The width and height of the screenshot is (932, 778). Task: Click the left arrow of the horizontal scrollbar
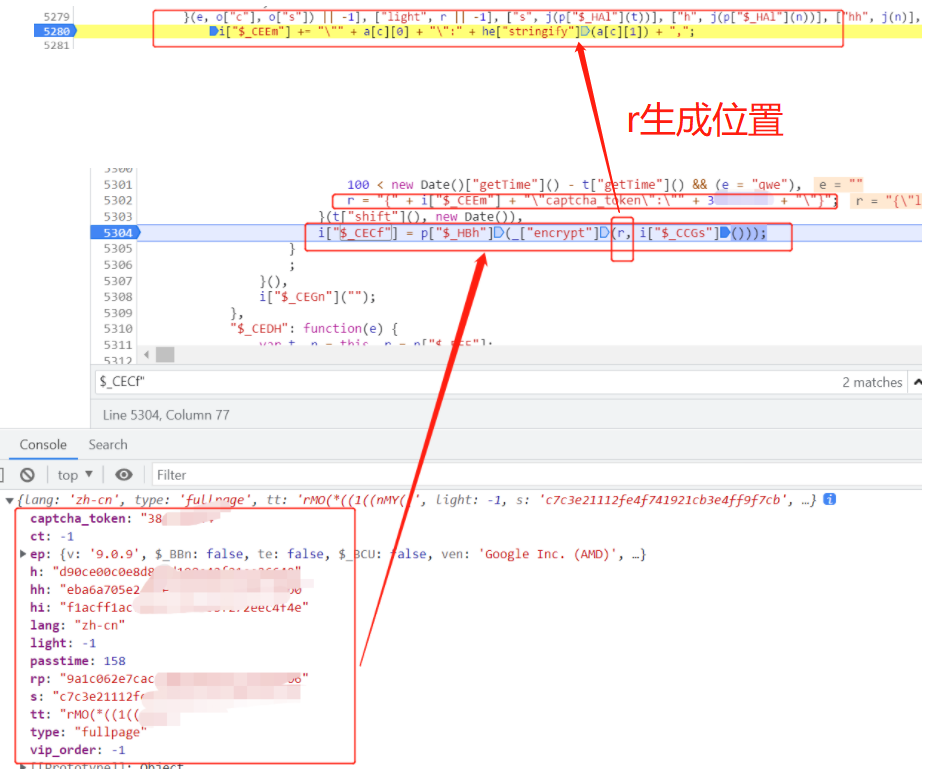coord(147,355)
